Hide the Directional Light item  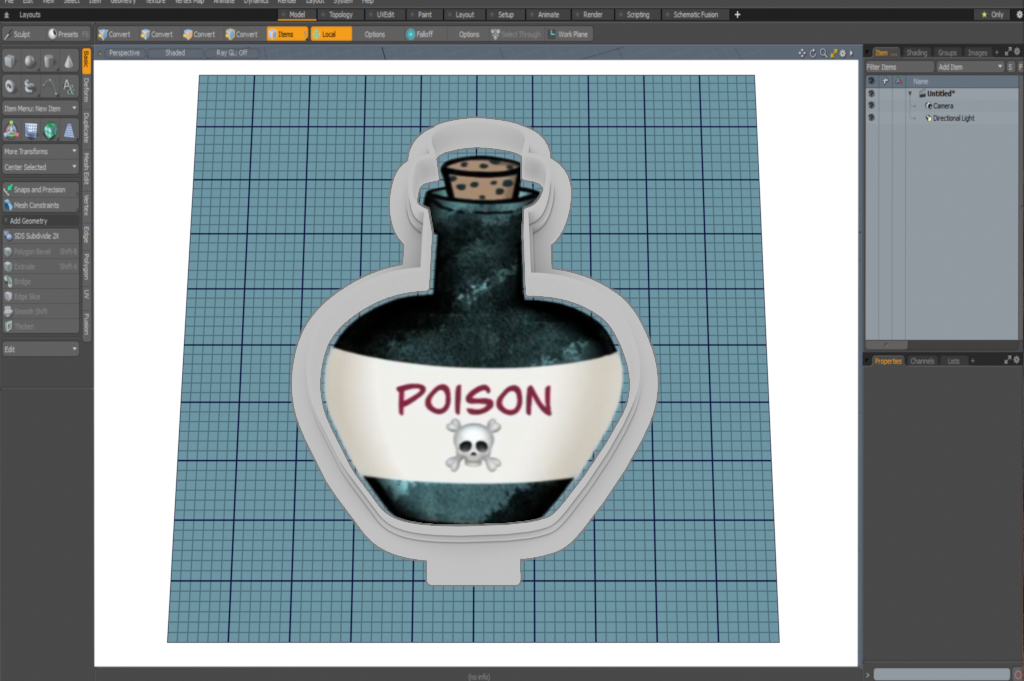[871, 118]
